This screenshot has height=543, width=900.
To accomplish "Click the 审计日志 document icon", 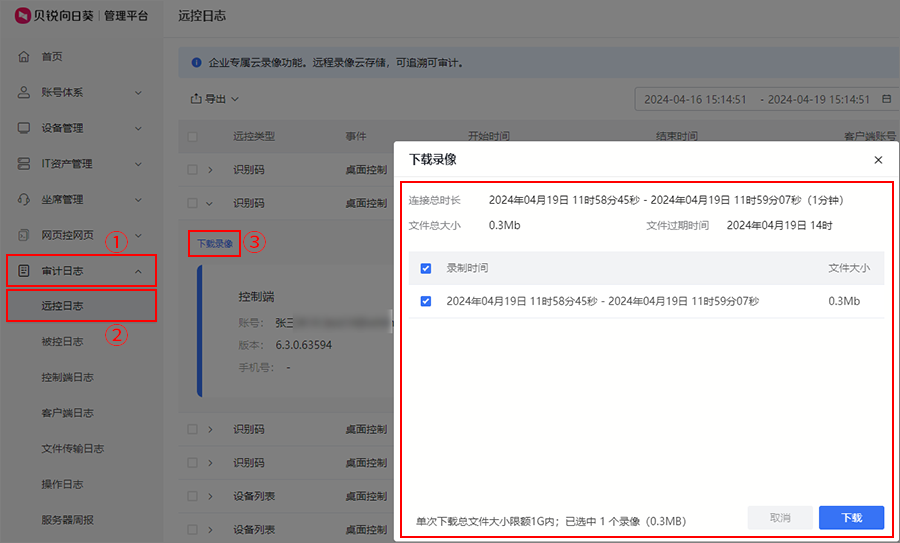I will point(24,271).
